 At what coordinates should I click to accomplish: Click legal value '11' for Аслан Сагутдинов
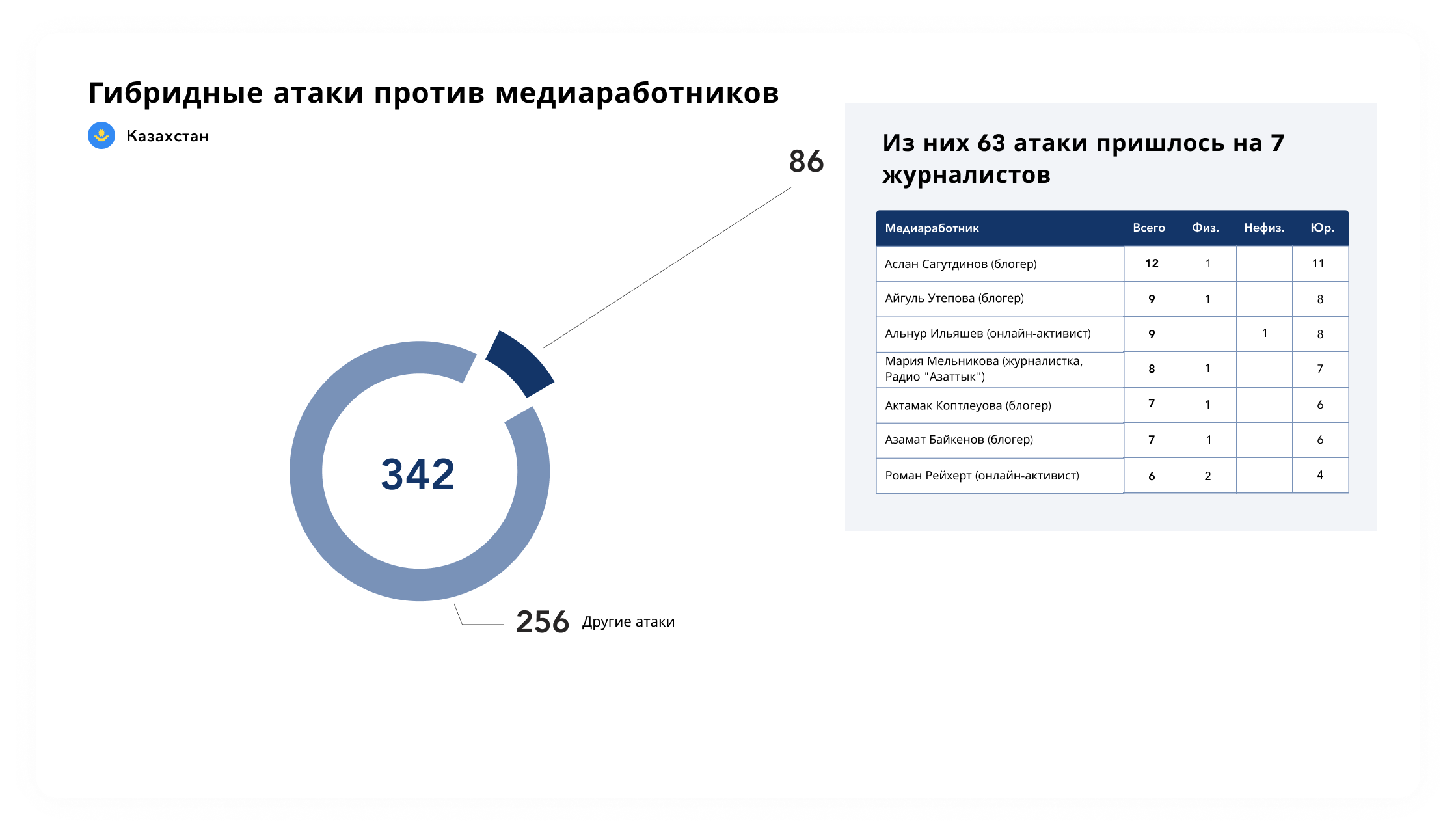pyautogui.click(x=1318, y=263)
